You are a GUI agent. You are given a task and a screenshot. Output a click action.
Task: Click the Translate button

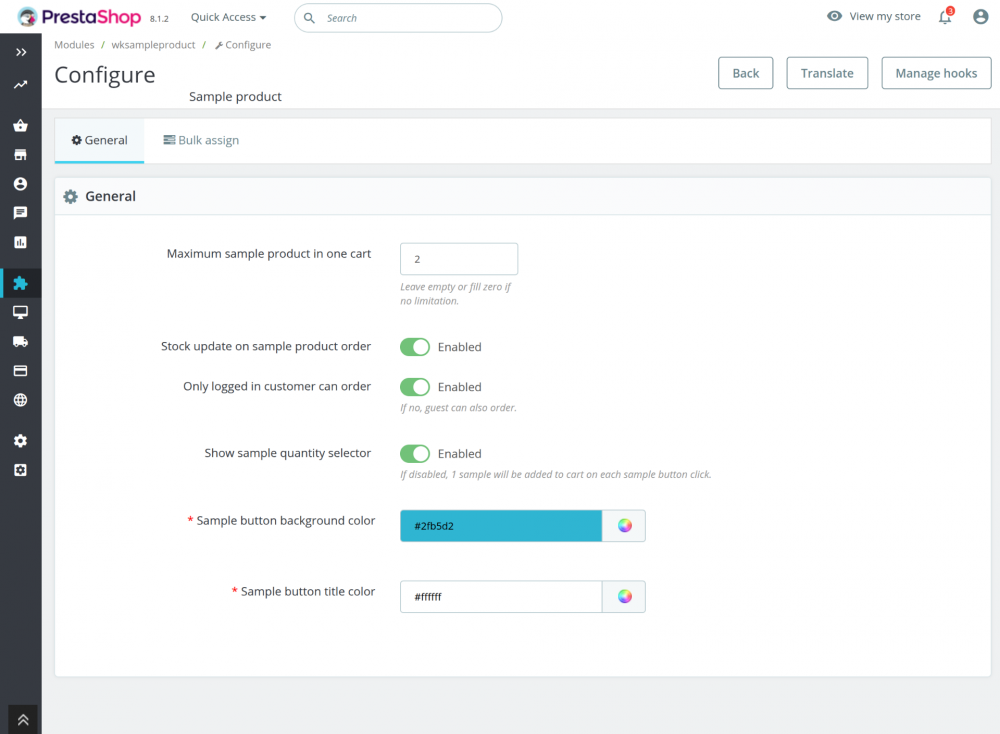click(x=827, y=73)
